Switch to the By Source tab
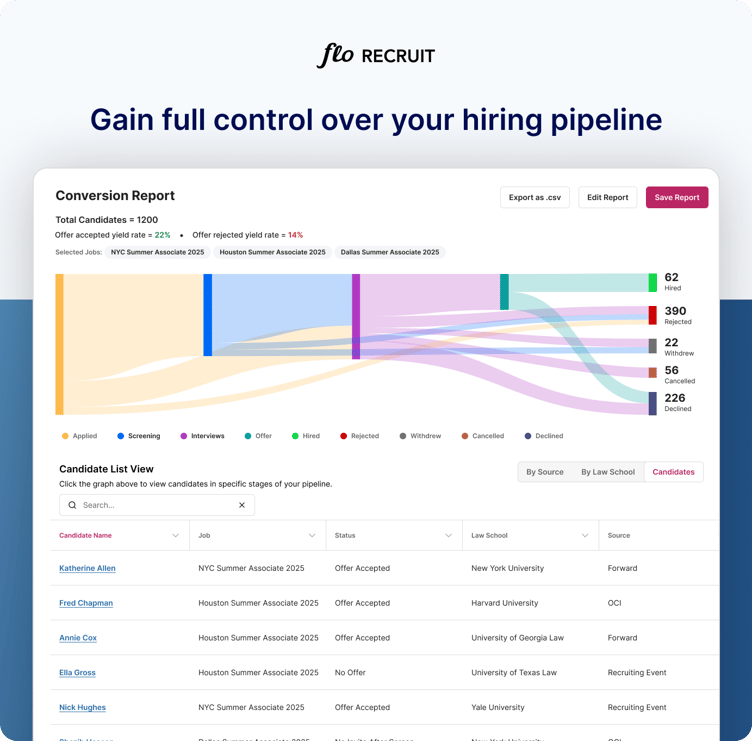752x741 pixels. pos(545,472)
